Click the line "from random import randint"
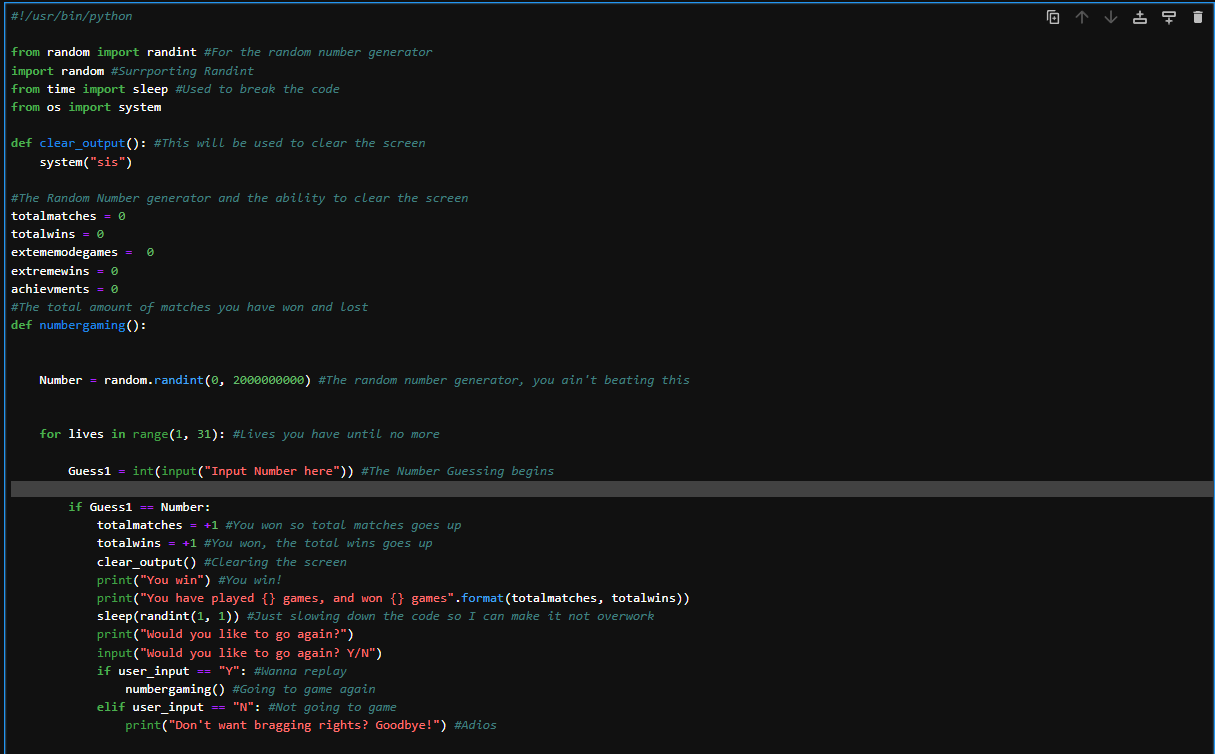The height and width of the screenshot is (754, 1215). [x=104, y=52]
